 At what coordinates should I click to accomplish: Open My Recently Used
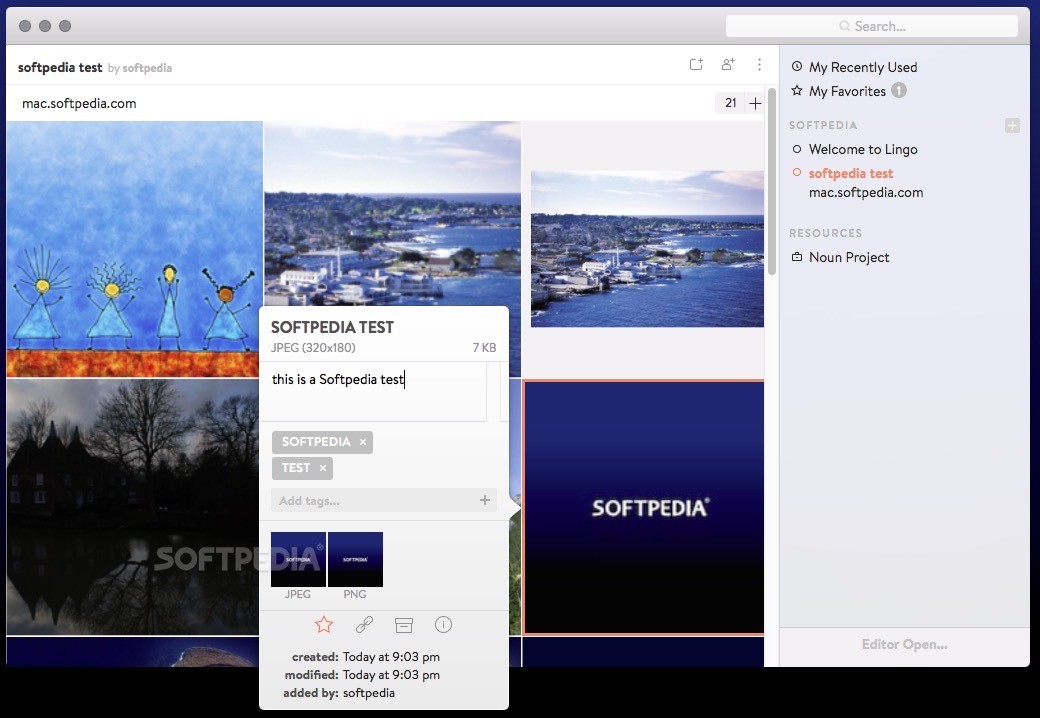[x=863, y=67]
